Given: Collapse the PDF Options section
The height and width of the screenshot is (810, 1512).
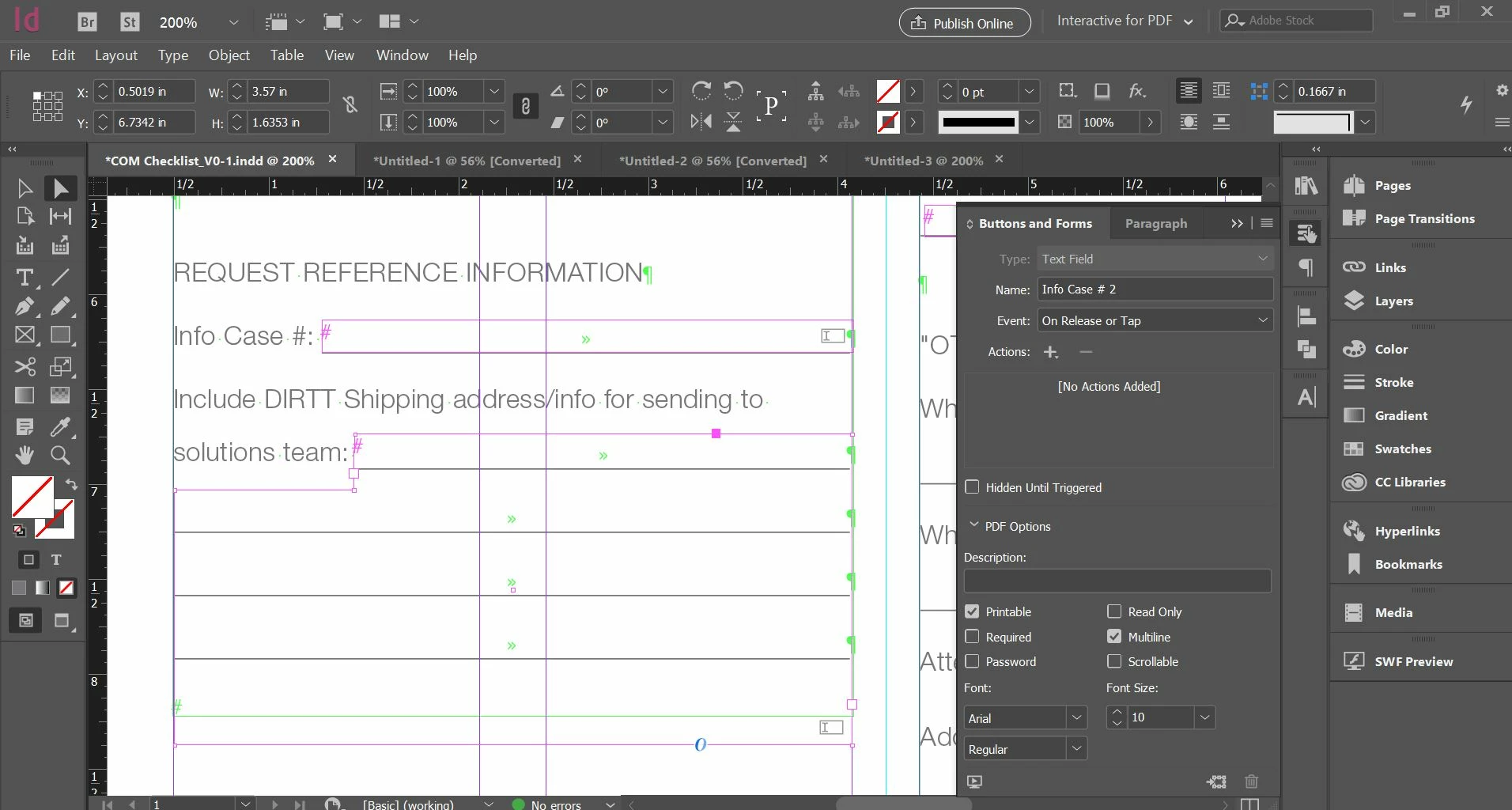Looking at the screenshot, I should (974, 525).
